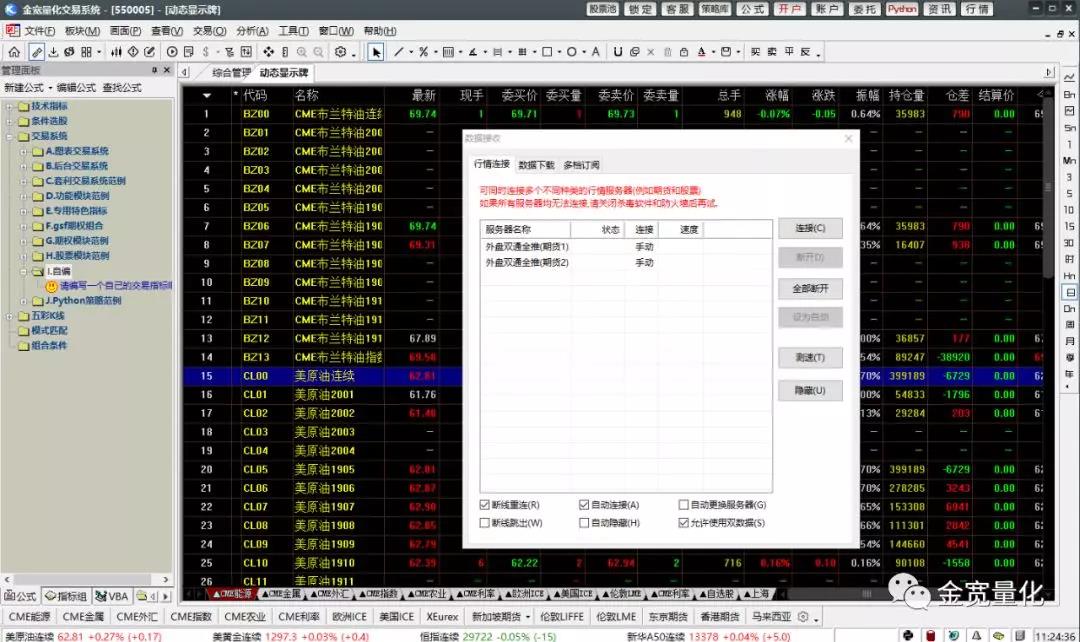Select the line drawing tool
This screenshot has height=642, width=1080.
coord(399,52)
